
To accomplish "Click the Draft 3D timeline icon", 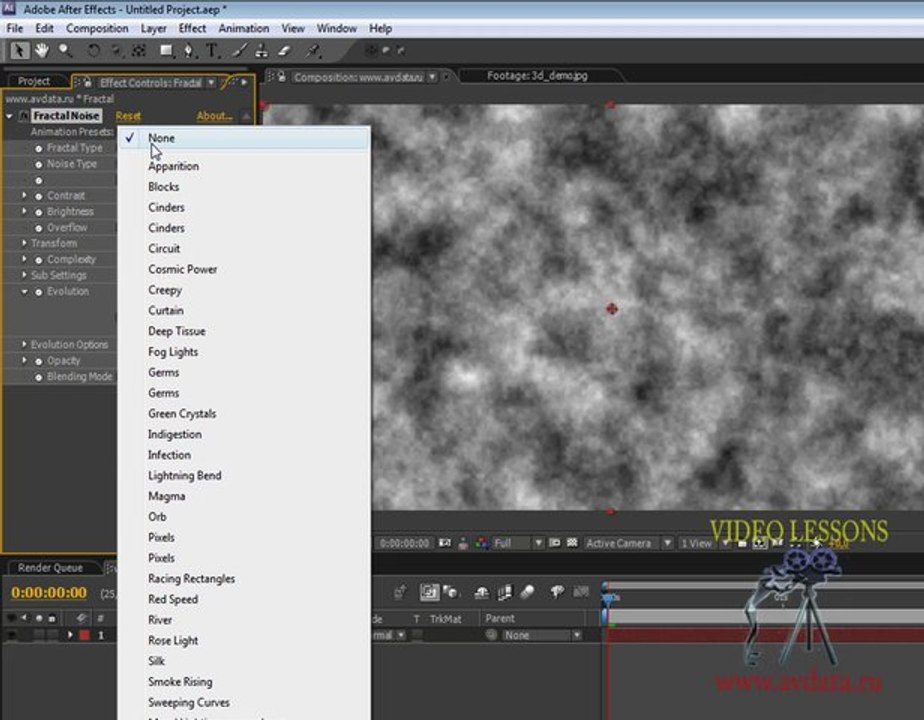I will click(x=451, y=592).
